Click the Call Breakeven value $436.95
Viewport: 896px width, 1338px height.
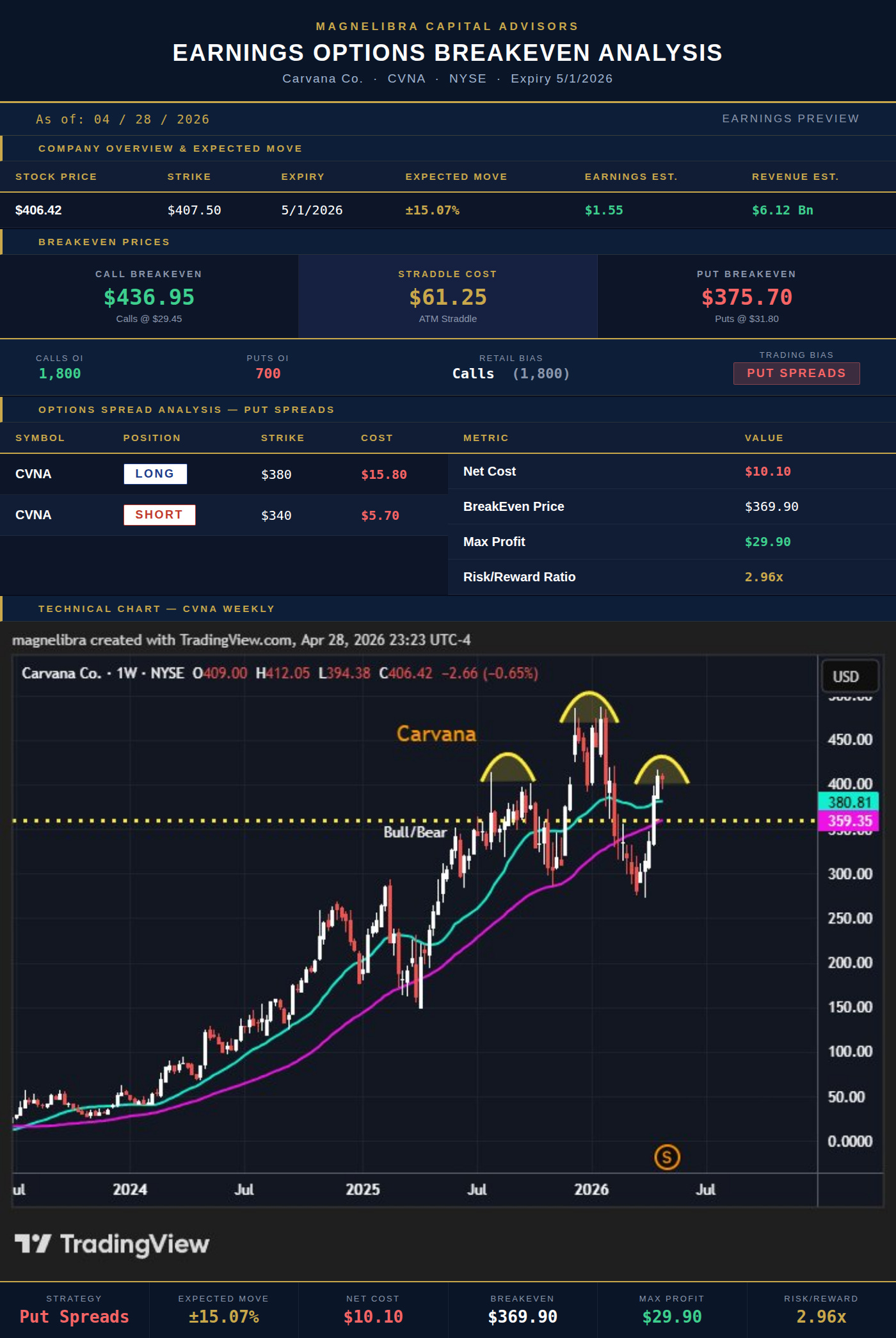(149, 297)
